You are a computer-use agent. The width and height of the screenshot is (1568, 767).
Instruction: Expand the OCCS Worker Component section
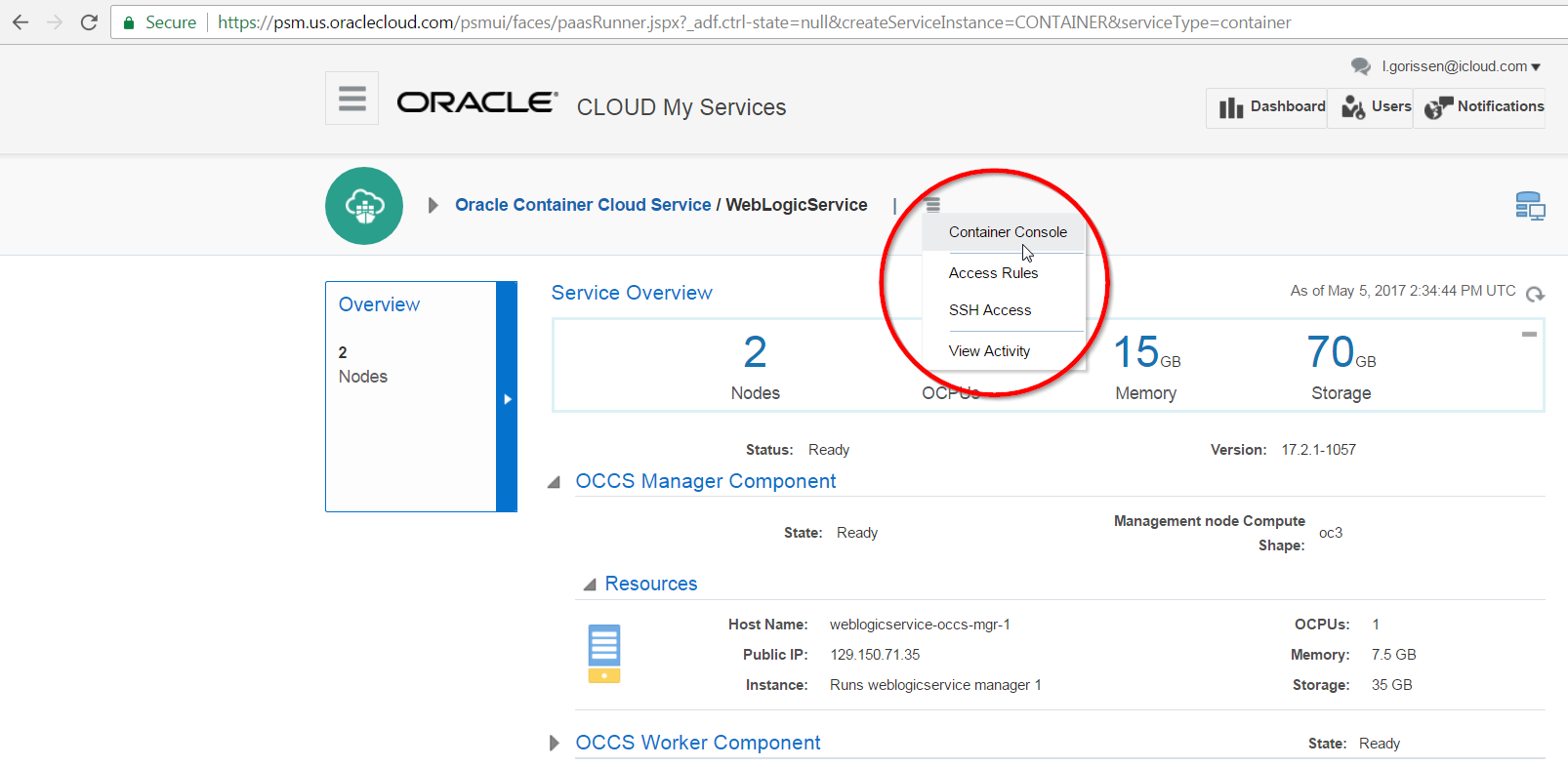[x=554, y=744]
